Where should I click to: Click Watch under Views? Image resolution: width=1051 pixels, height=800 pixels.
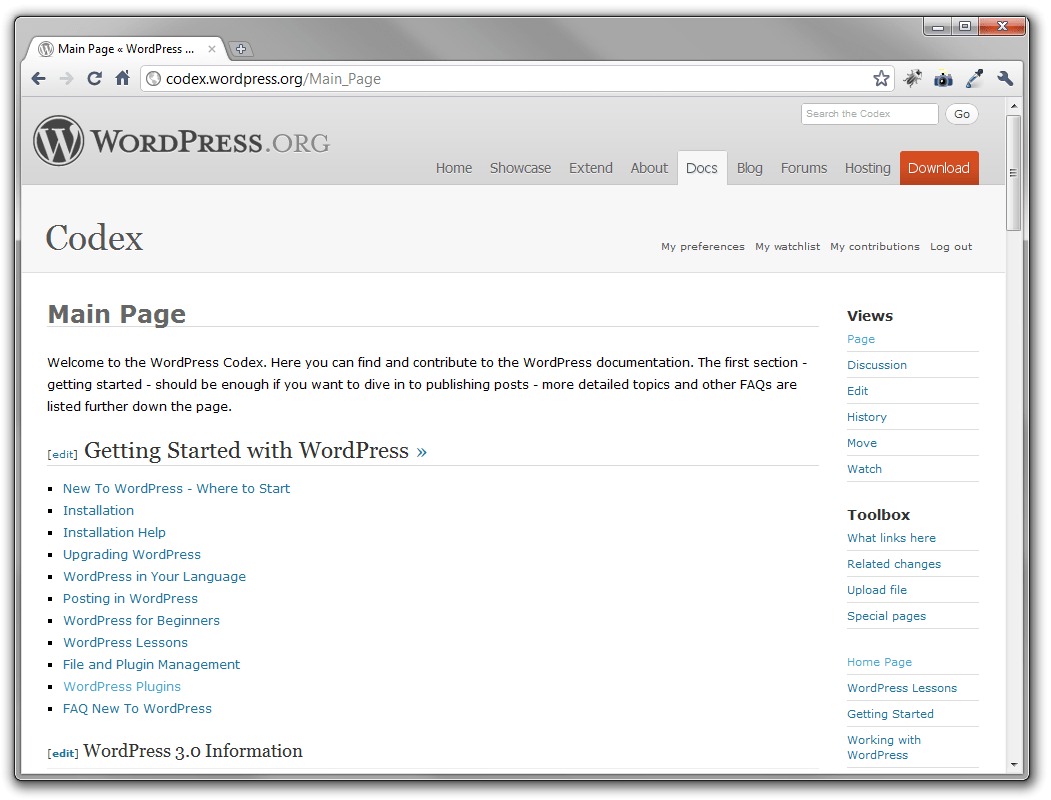point(865,470)
